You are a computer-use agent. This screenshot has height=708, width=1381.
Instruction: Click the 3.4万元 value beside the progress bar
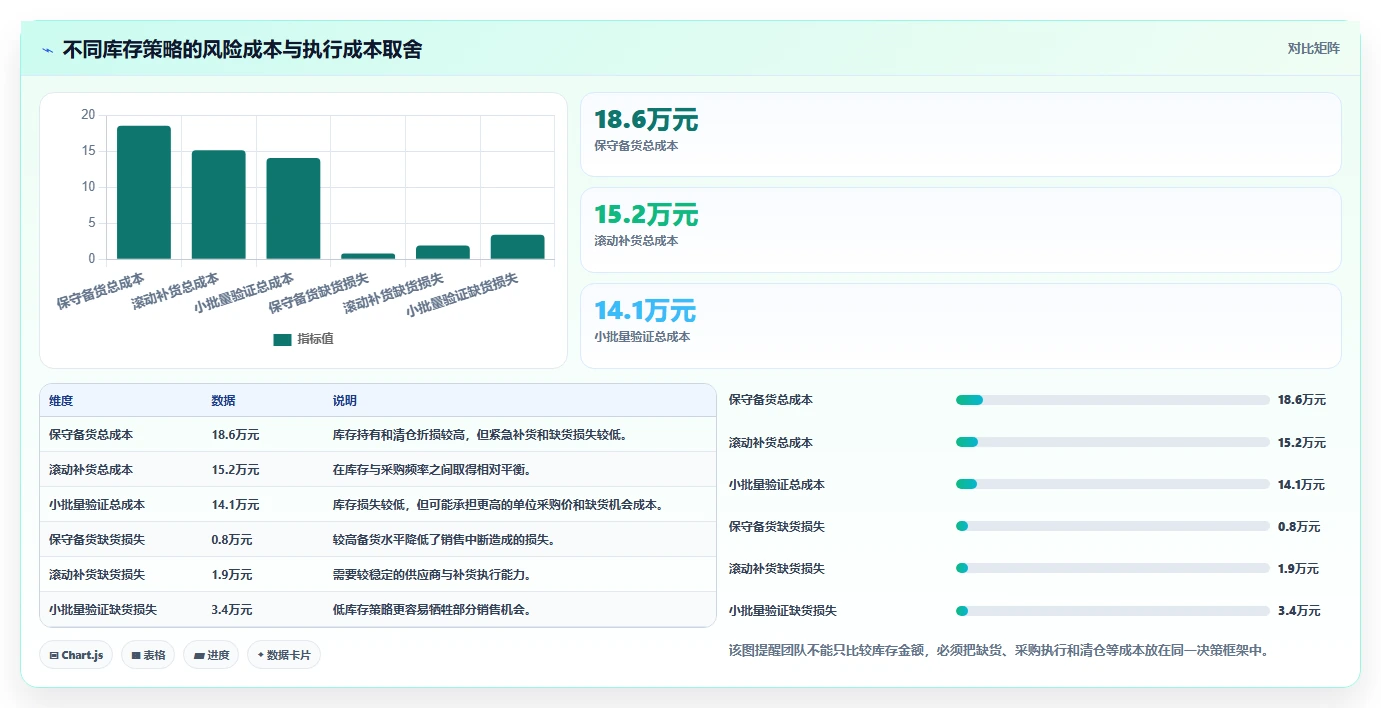(x=1299, y=611)
